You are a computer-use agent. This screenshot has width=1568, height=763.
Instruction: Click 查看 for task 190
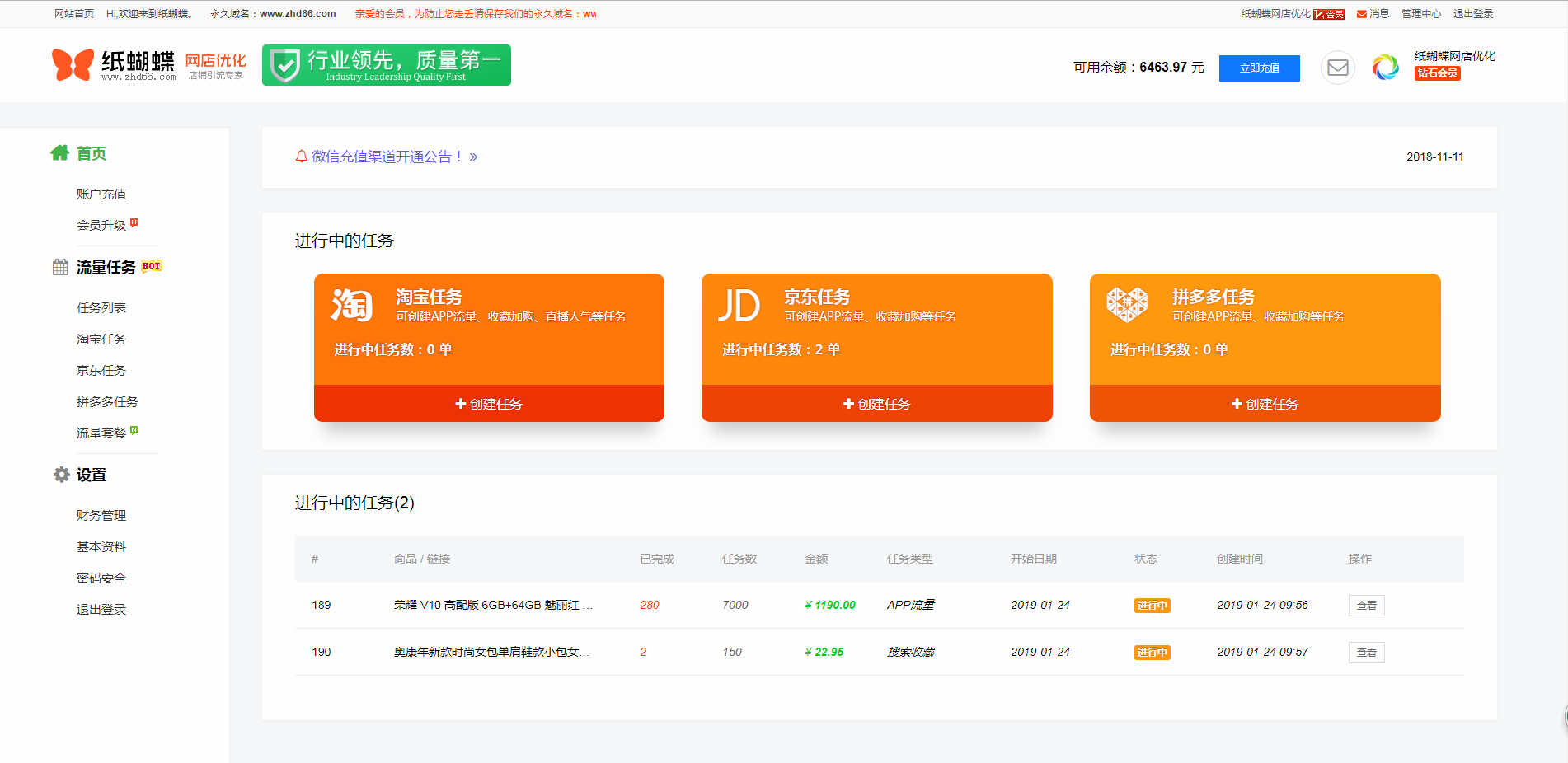click(x=1367, y=653)
